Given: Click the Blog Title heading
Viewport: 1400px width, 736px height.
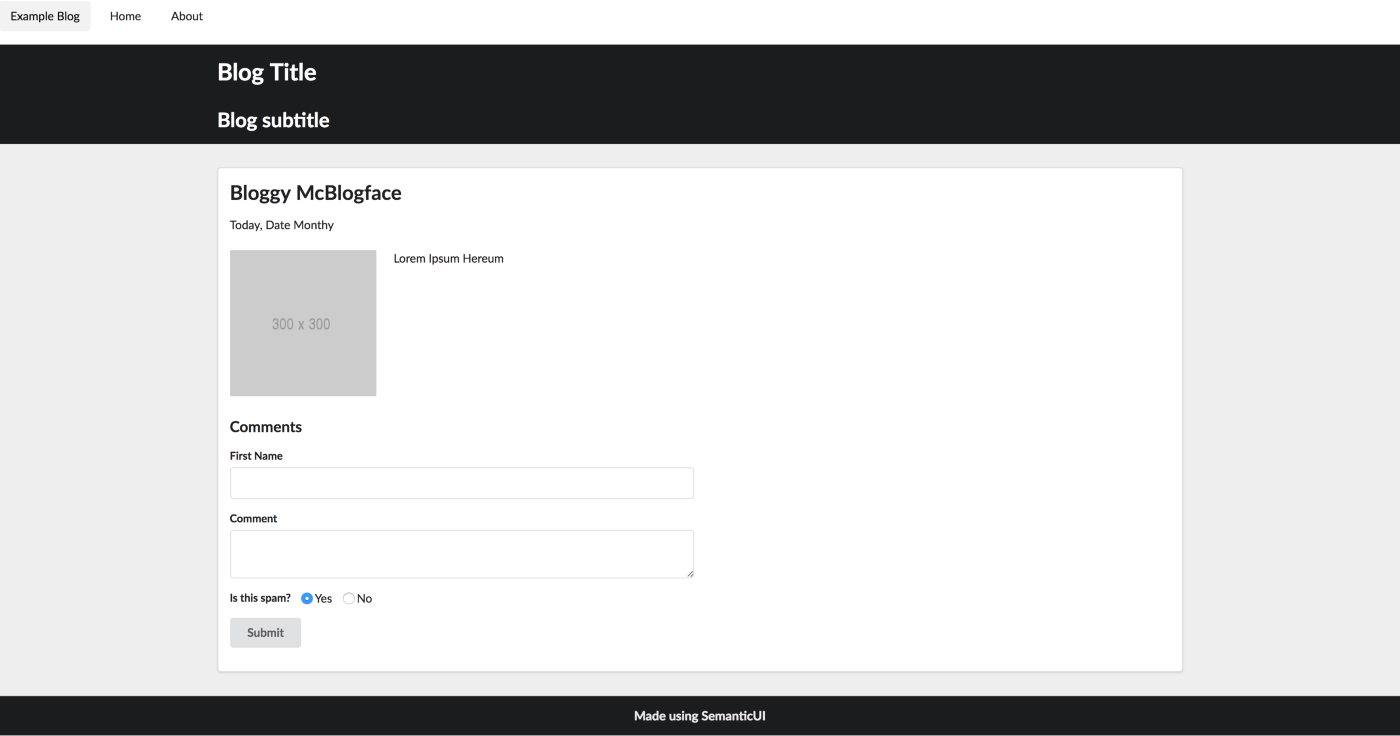Looking at the screenshot, I should point(267,72).
